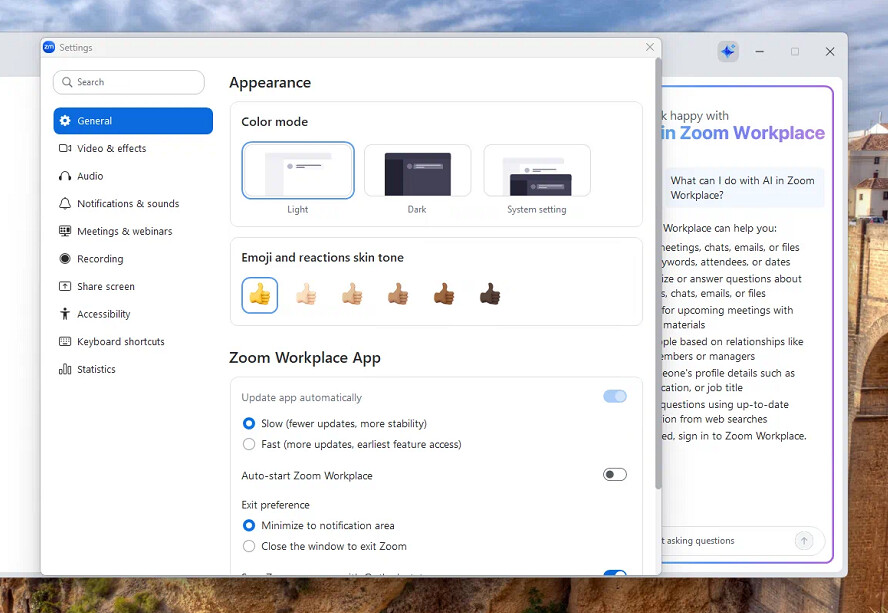Image resolution: width=888 pixels, height=613 pixels.
Task: Select Slow update channel radio button
Action: (249, 423)
